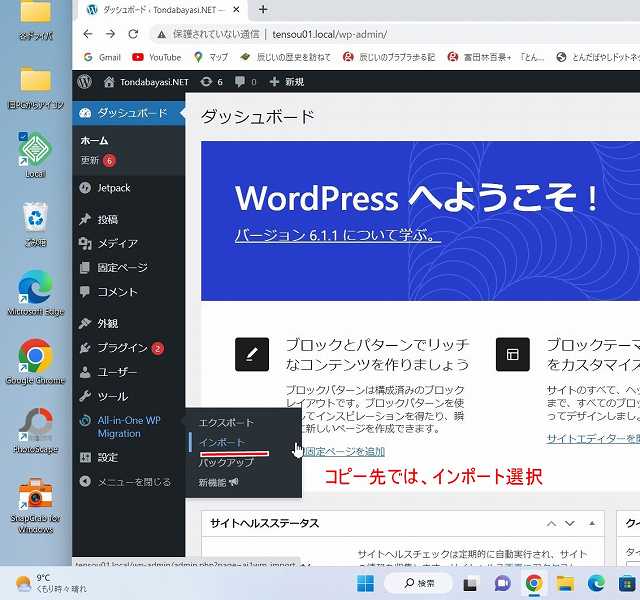Click the updates icon showing 6
Viewport: 640px width, 600px height.
[211, 81]
